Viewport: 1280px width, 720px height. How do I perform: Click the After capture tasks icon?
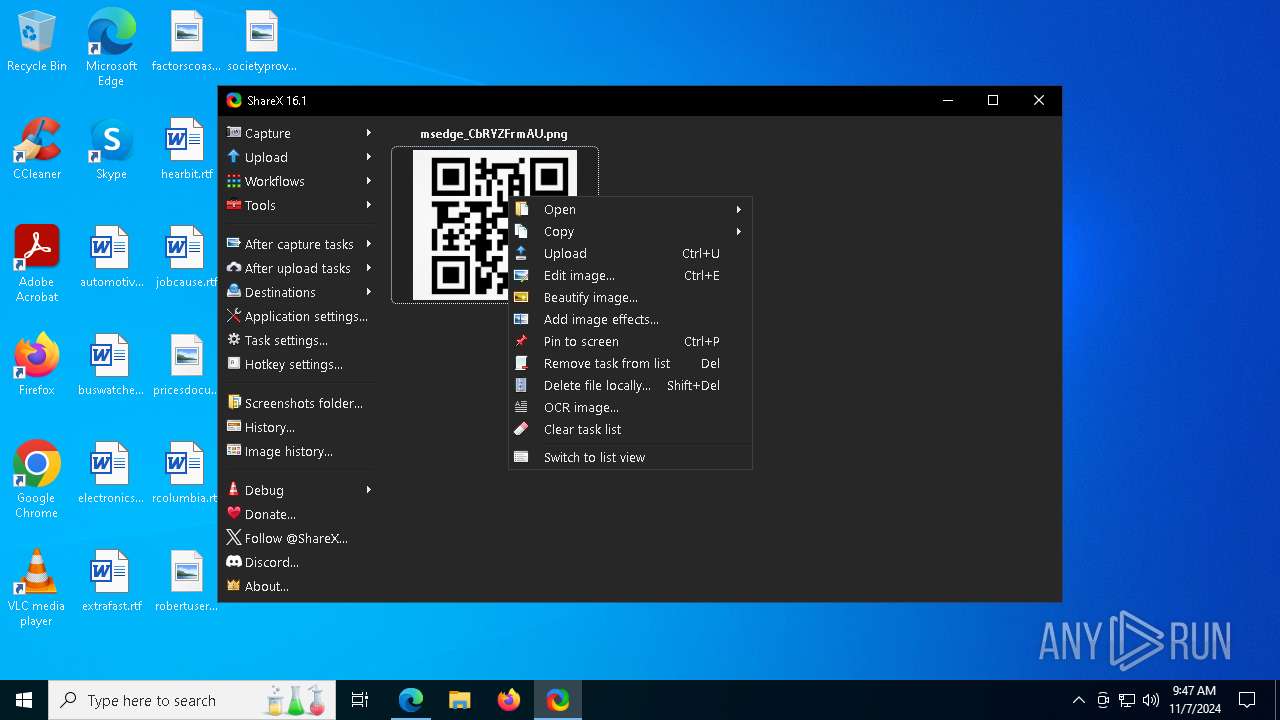[234, 244]
